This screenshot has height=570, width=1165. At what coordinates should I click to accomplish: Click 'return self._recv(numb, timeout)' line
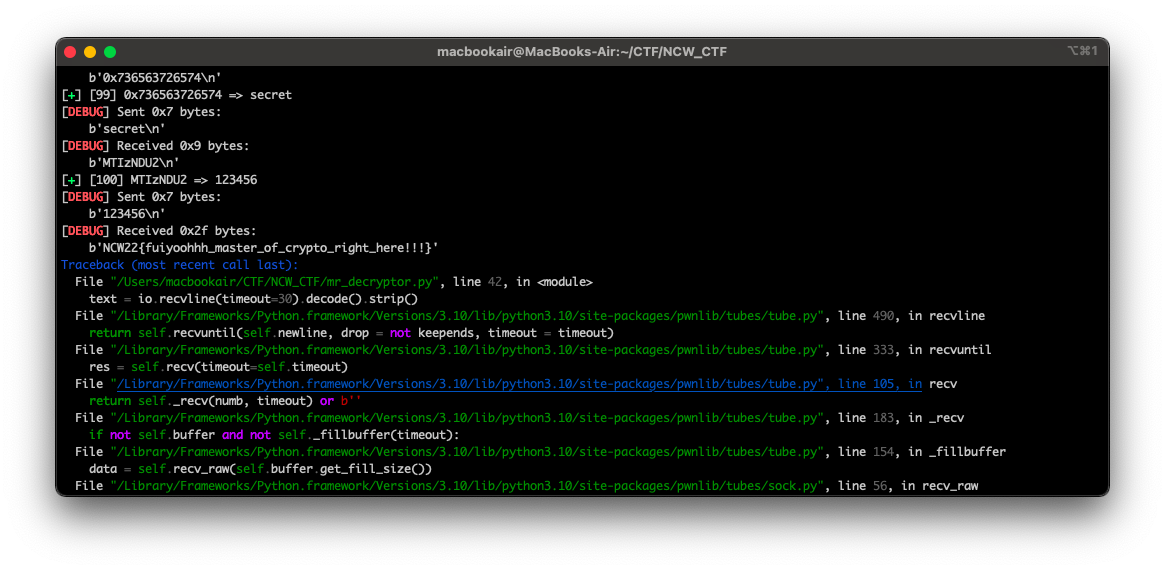point(225,401)
